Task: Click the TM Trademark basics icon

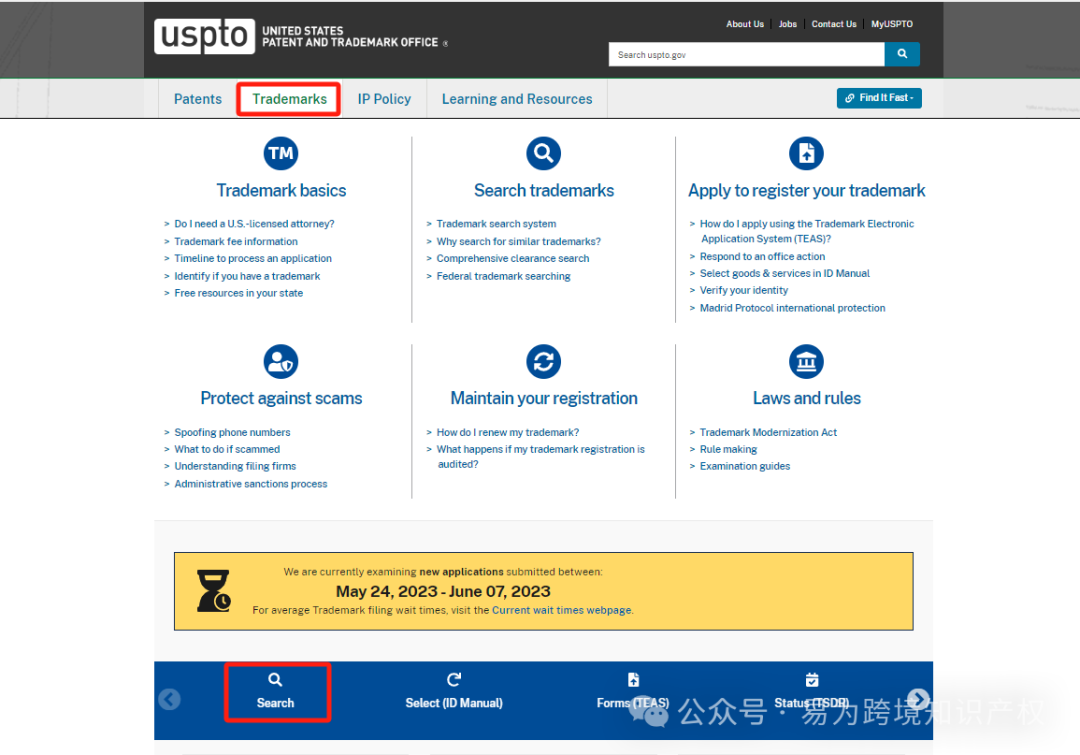Action: click(x=281, y=153)
